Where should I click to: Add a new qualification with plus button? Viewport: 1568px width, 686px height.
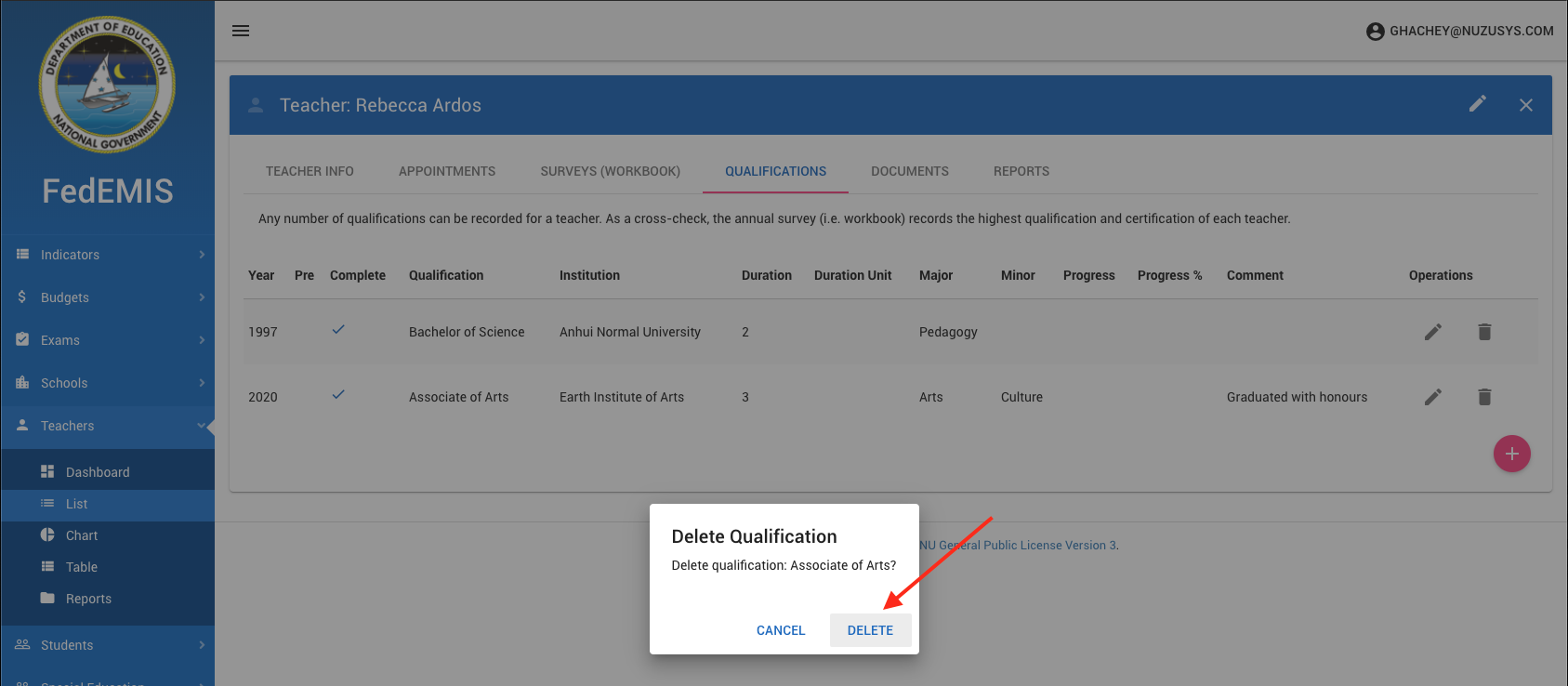(1511, 454)
